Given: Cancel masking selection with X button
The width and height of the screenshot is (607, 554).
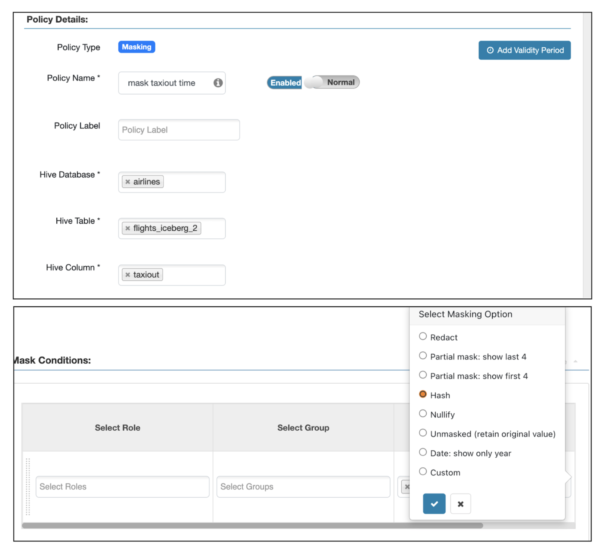Looking at the screenshot, I should click(x=460, y=504).
